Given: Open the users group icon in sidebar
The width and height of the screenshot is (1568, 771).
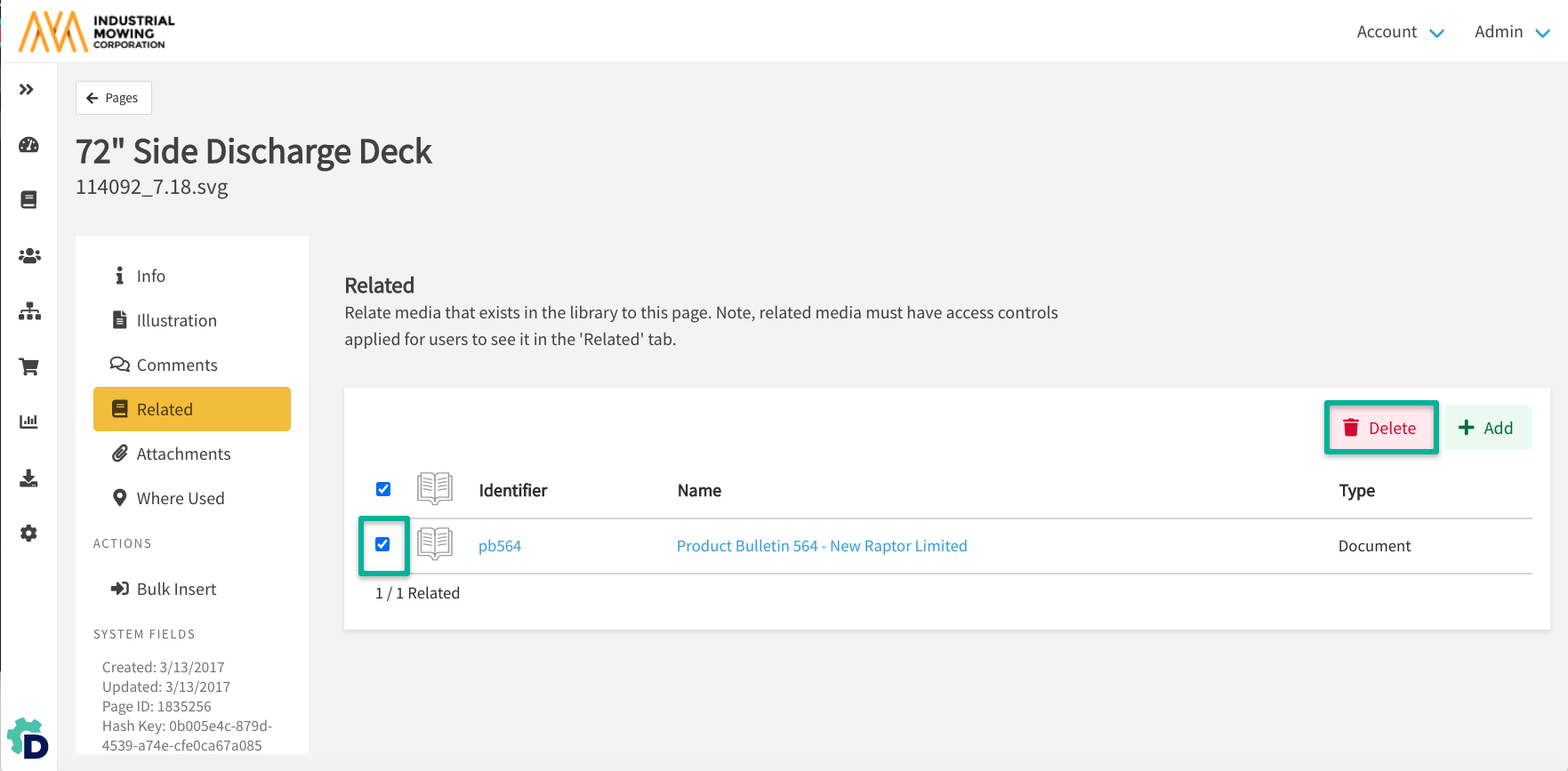Looking at the screenshot, I should point(28,256).
